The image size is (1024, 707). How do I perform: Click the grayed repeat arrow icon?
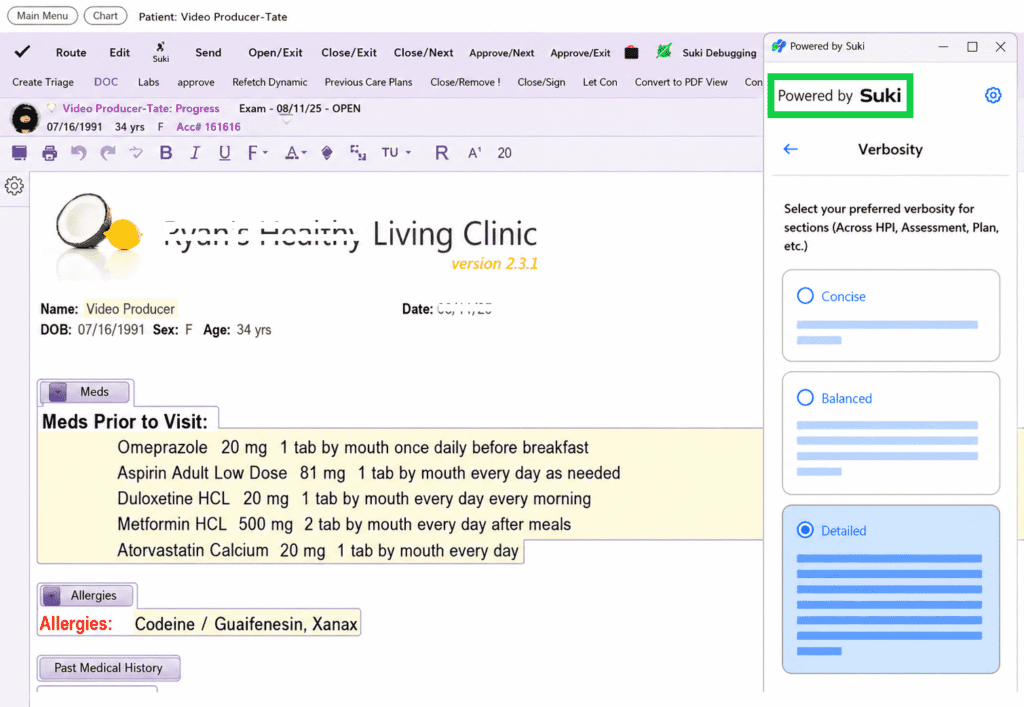pyautogui.click(x=136, y=153)
